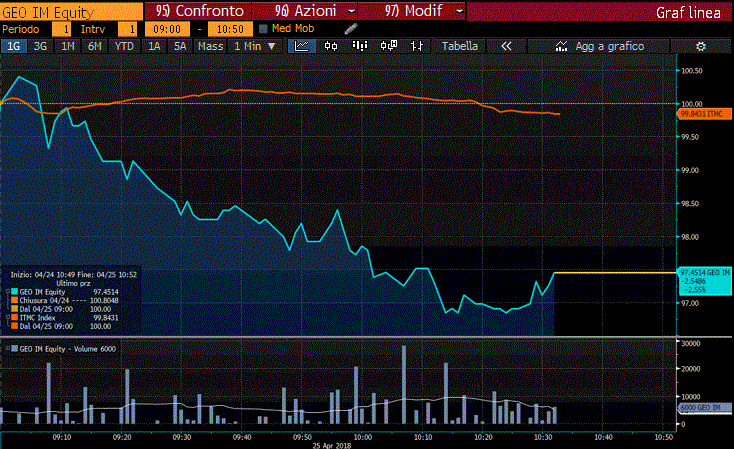Image resolution: width=734 pixels, height=449 pixels.
Task: Toggle the Med Mob checkbox
Action: (x=264, y=29)
